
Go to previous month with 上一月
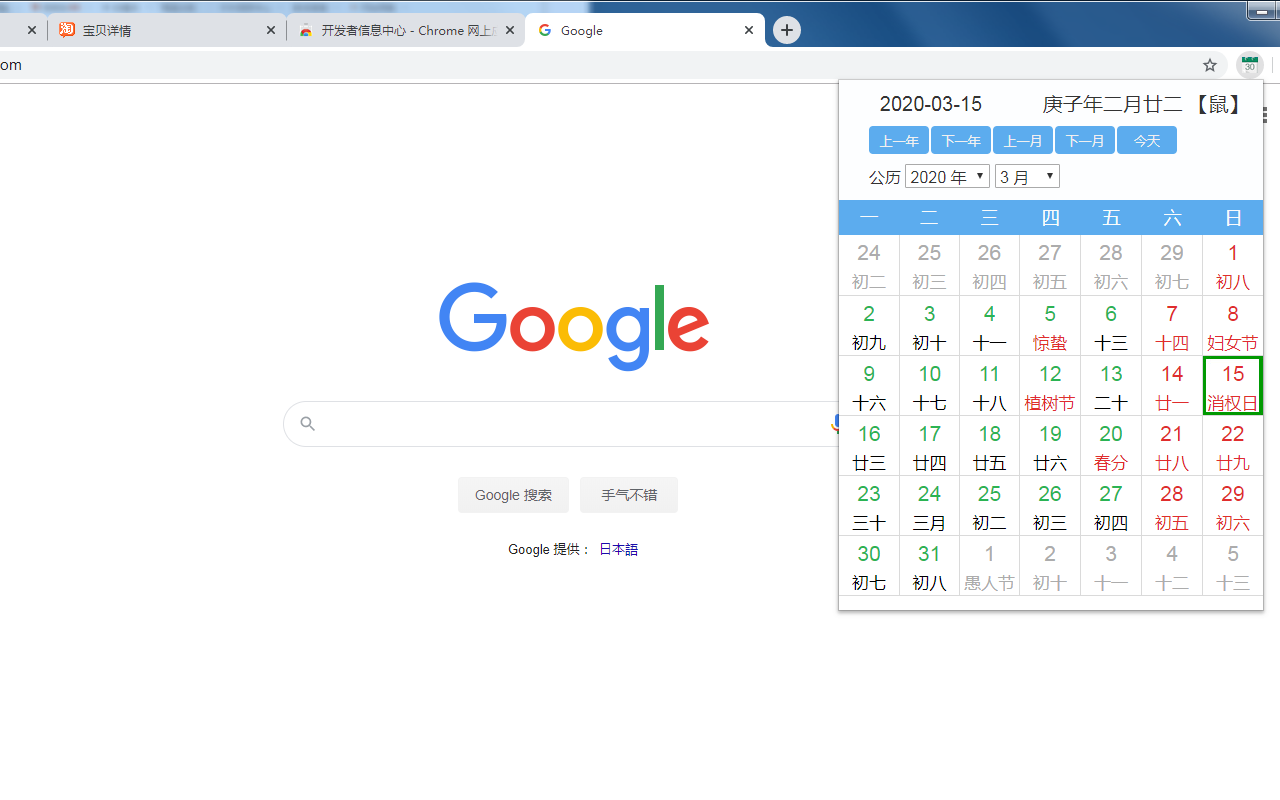[1023, 141]
